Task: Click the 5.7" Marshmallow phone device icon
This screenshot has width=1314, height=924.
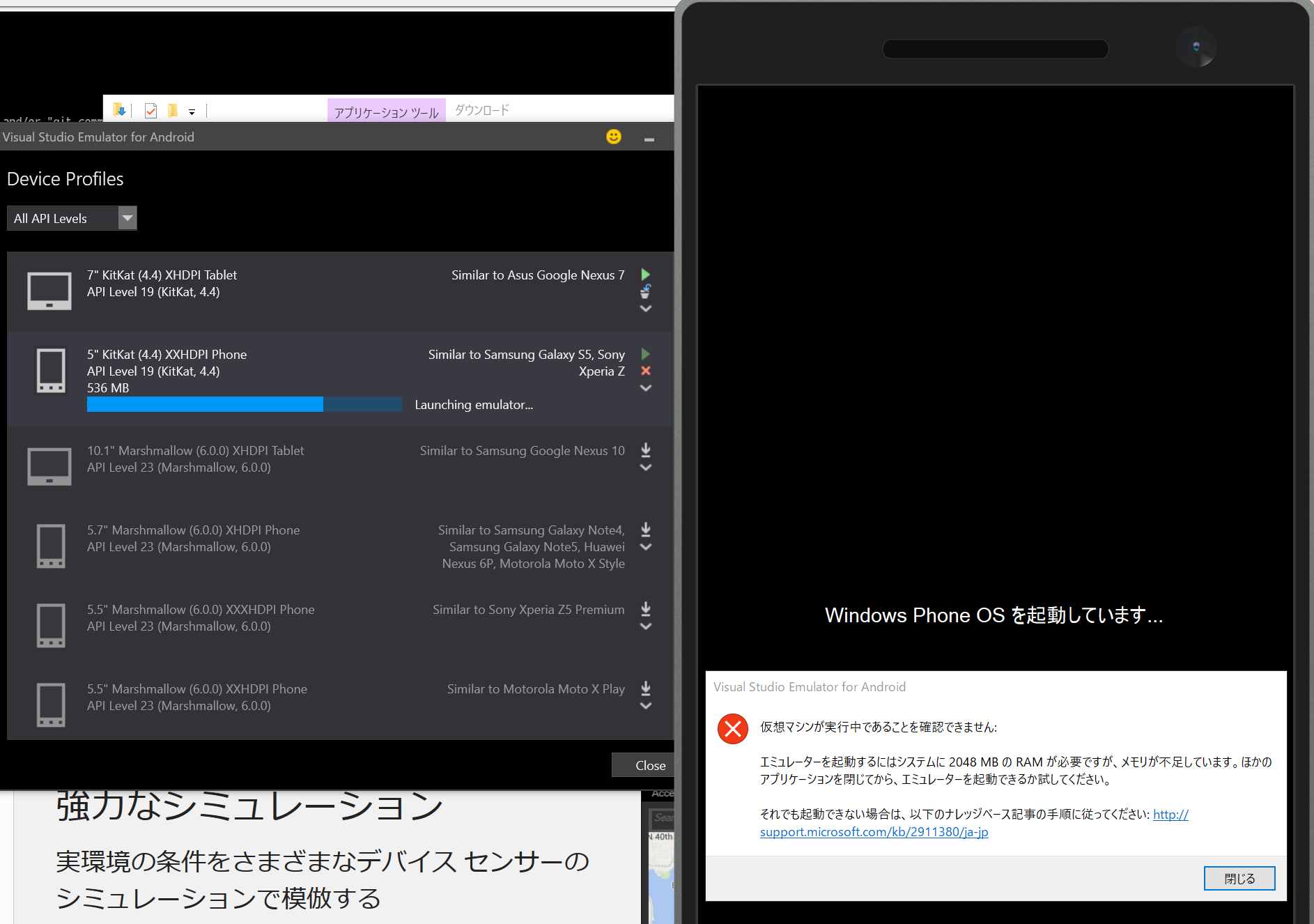Action: tap(50, 546)
